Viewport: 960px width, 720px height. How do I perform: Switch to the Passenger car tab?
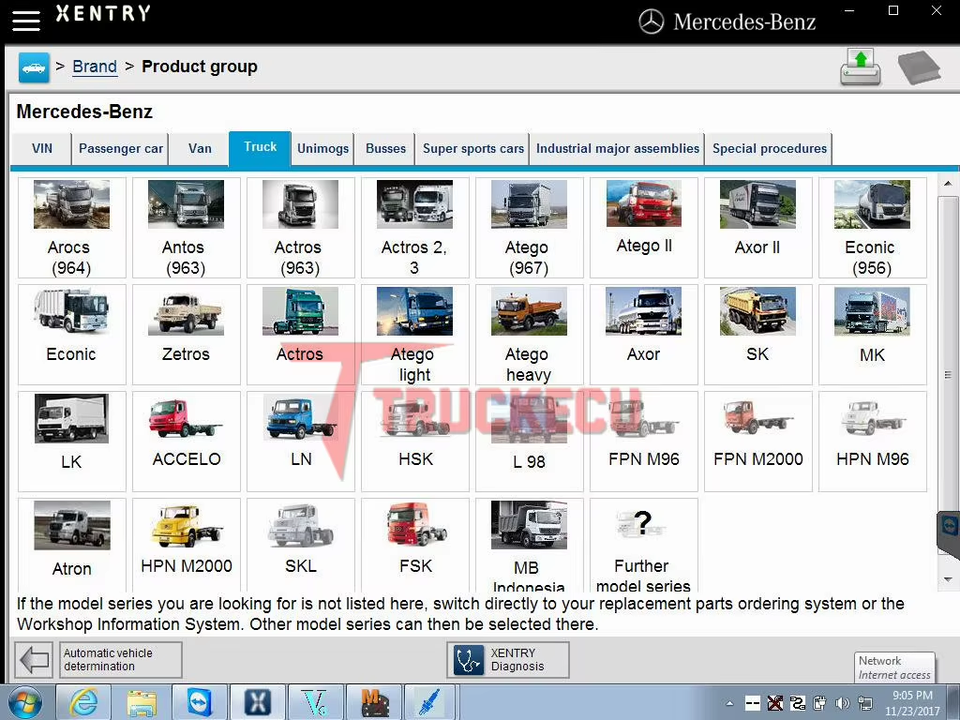121,149
